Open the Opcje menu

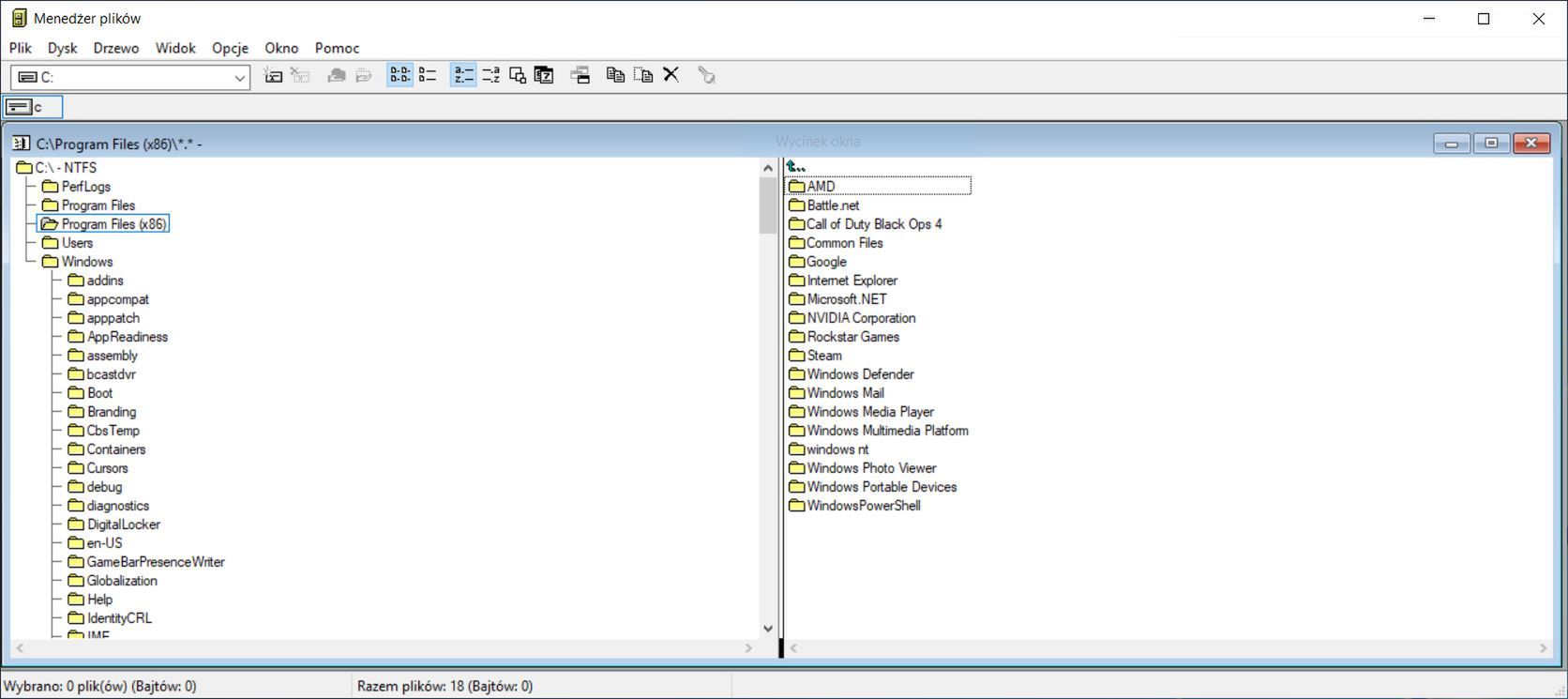[230, 48]
